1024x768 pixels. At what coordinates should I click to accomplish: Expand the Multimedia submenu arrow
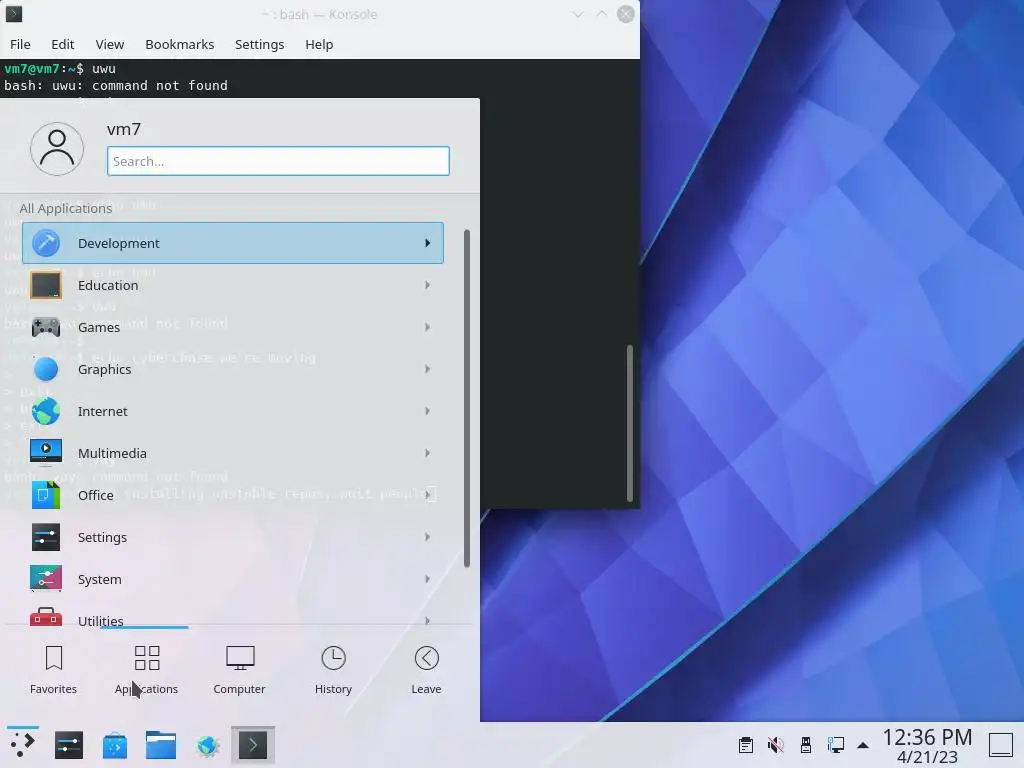click(427, 453)
